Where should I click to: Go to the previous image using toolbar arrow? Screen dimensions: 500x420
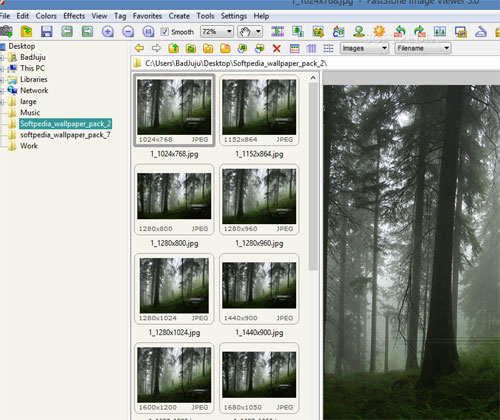click(x=67, y=31)
